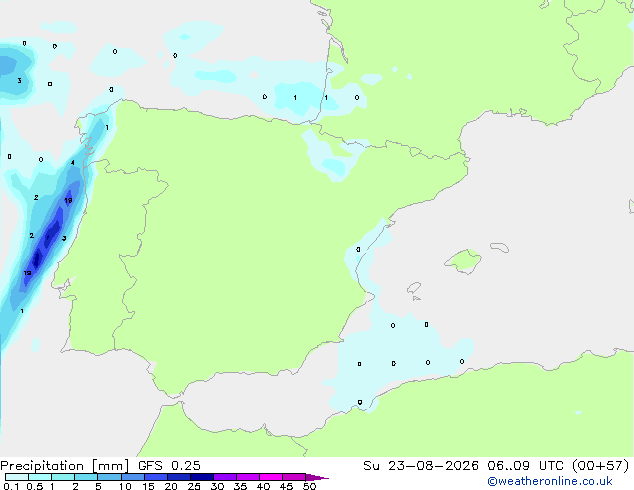This screenshot has height=490, width=634.
Task: Select the 0.5–1 mm legend swatch
Action: [40, 477]
